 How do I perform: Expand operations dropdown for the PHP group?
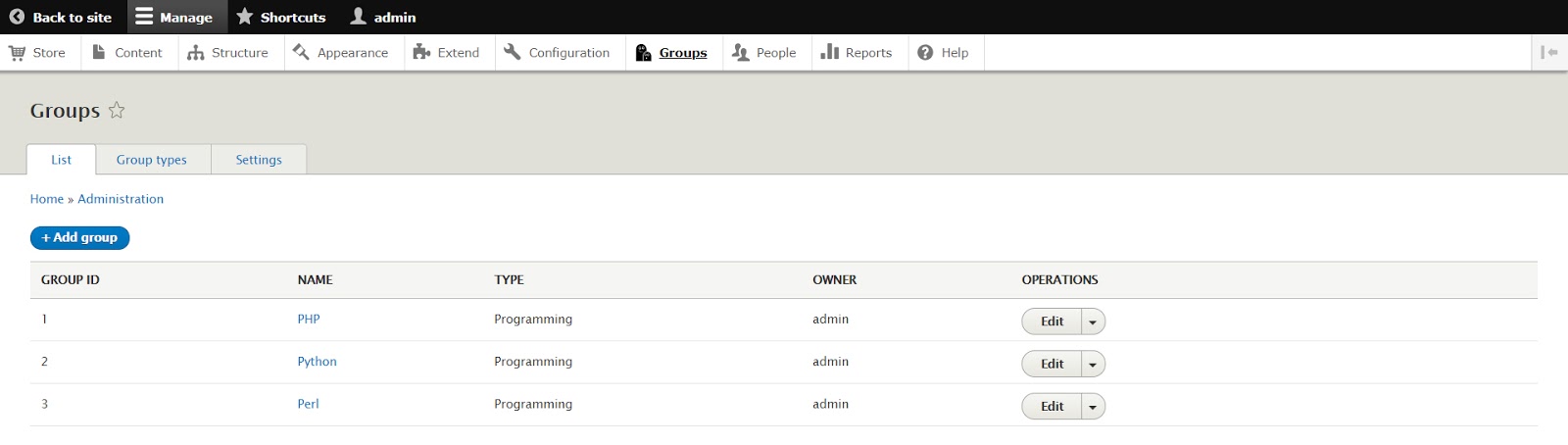pyautogui.click(x=1093, y=321)
